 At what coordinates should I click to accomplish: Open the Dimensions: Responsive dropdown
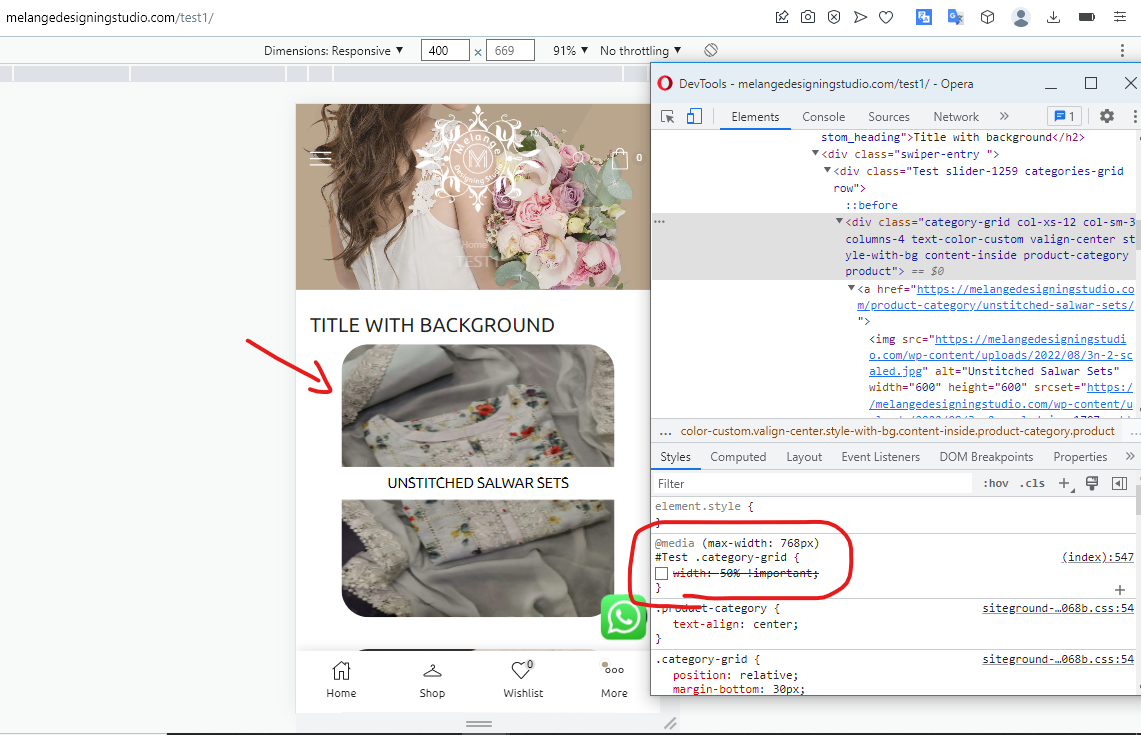click(x=333, y=50)
